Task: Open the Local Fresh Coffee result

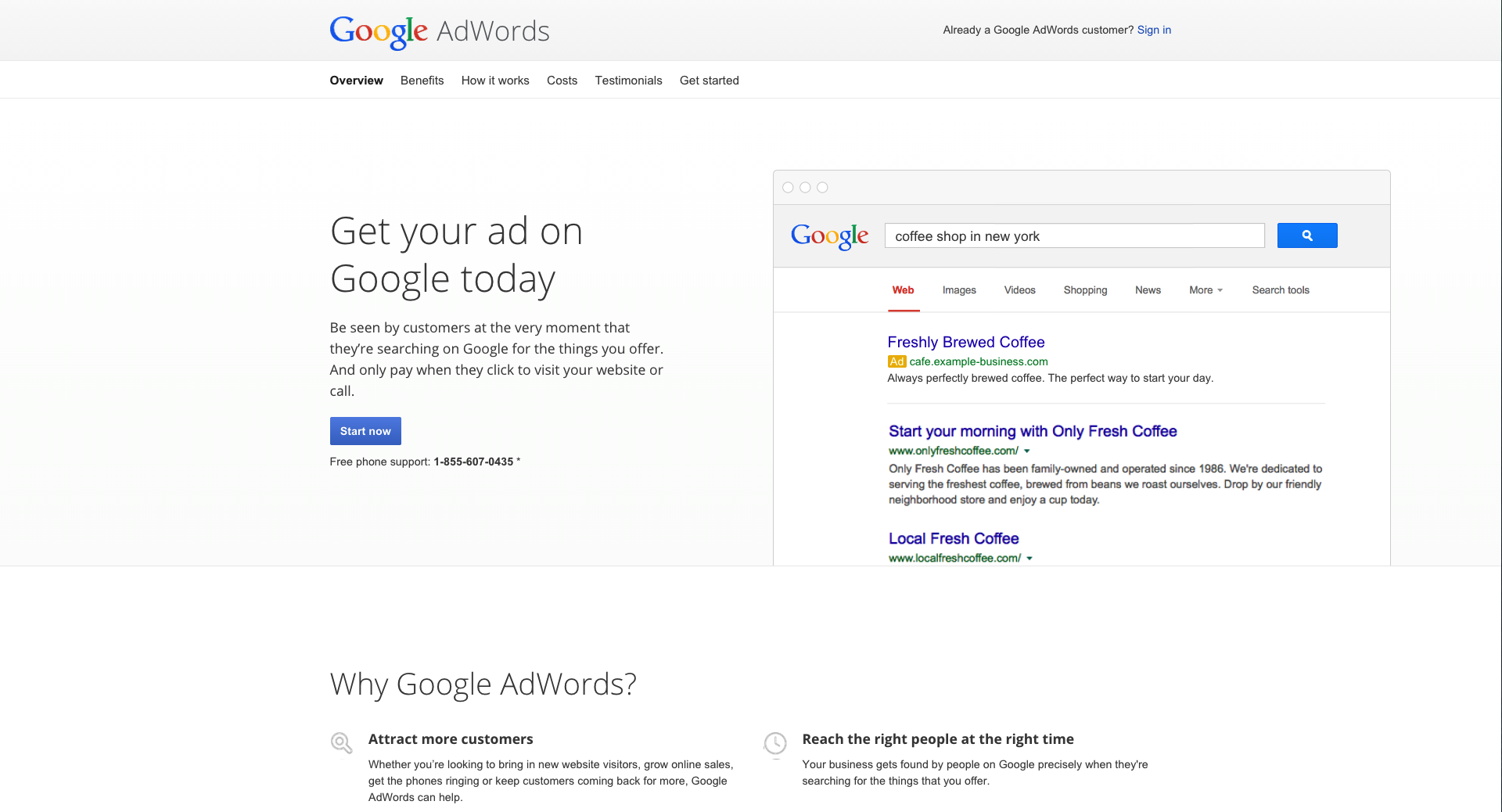Action: (953, 538)
